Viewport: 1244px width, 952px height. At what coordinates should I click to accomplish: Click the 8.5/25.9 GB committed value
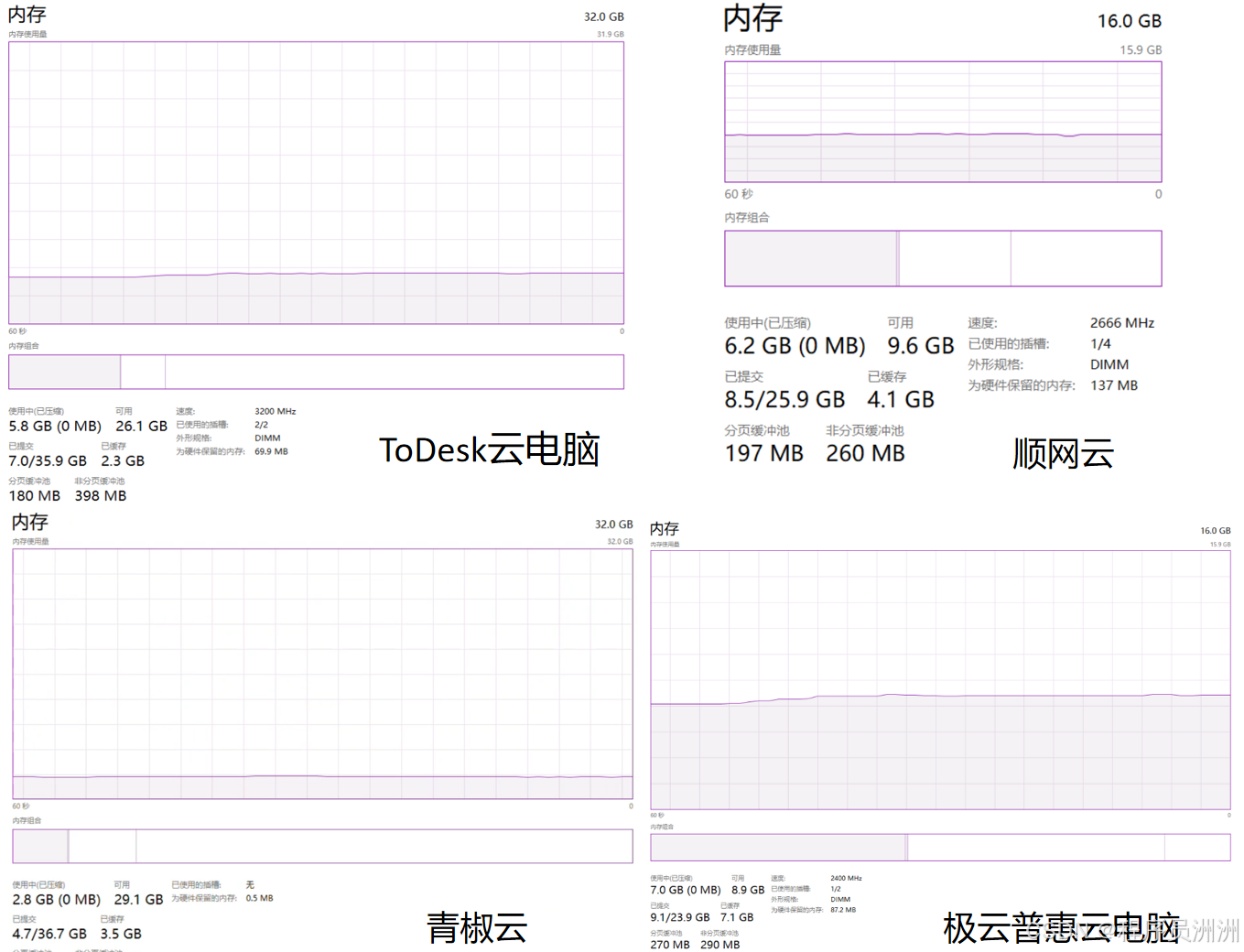pos(784,400)
